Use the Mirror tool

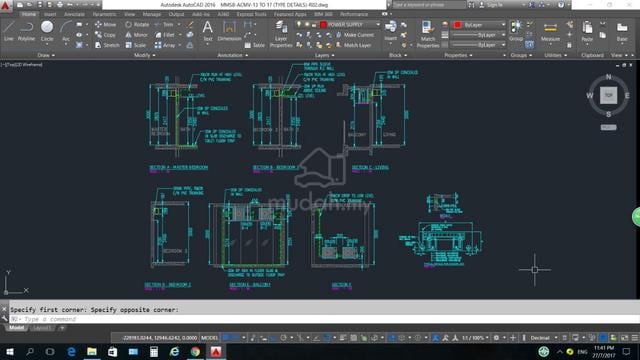pyautogui.click(x=136, y=35)
